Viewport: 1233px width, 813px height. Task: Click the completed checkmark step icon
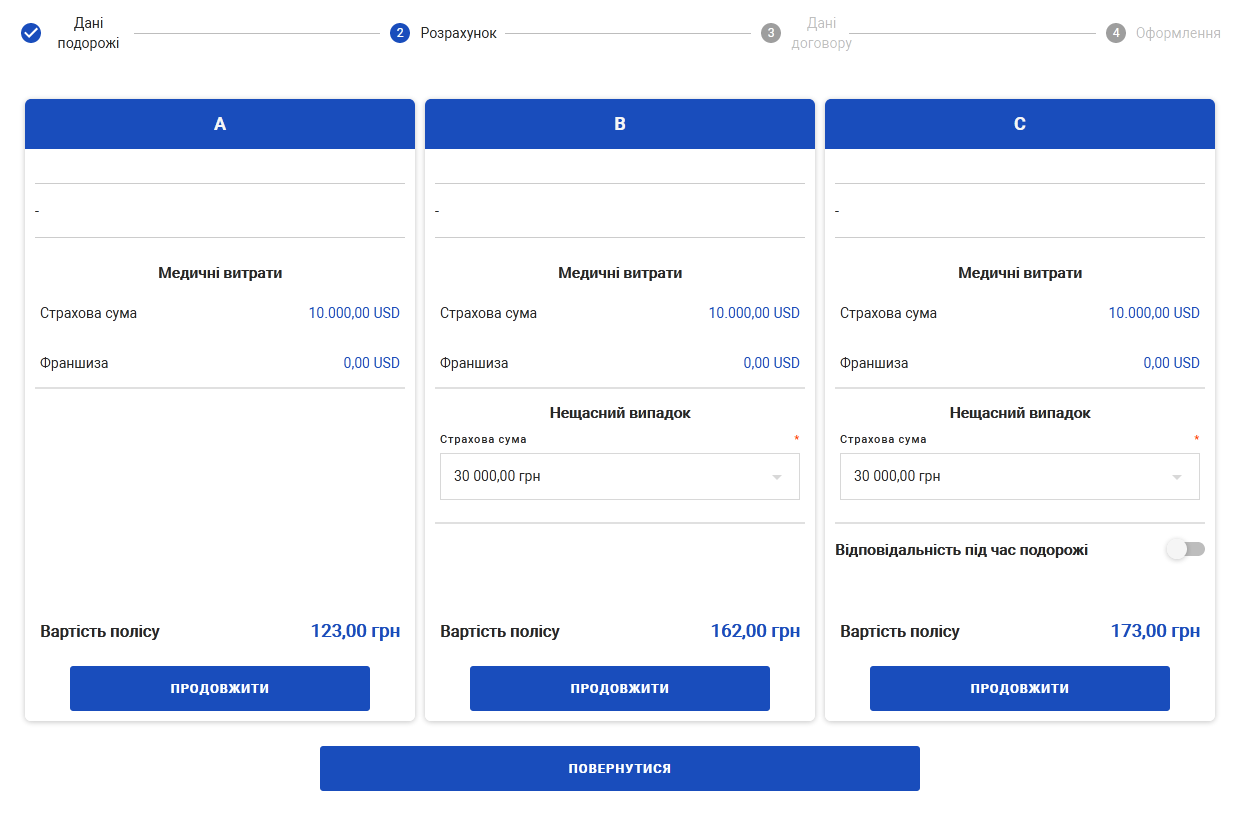(31, 33)
